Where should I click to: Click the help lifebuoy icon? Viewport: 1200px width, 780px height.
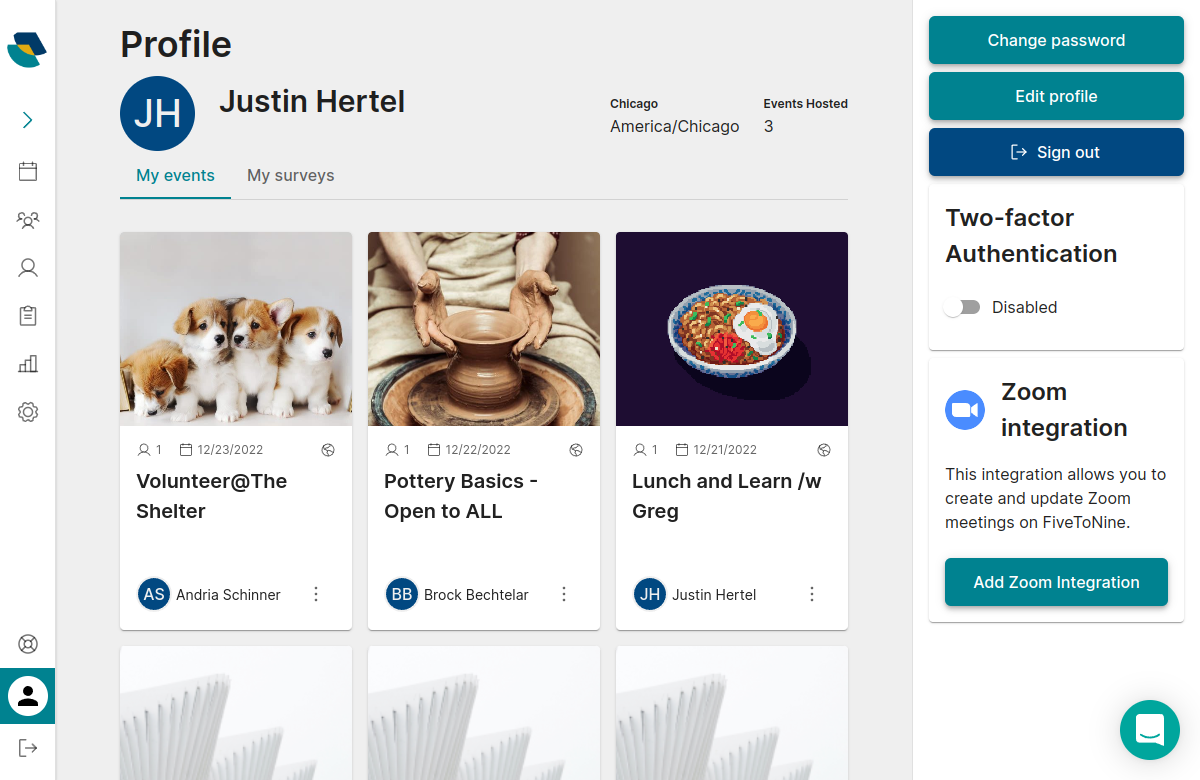[x=28, y=644]
